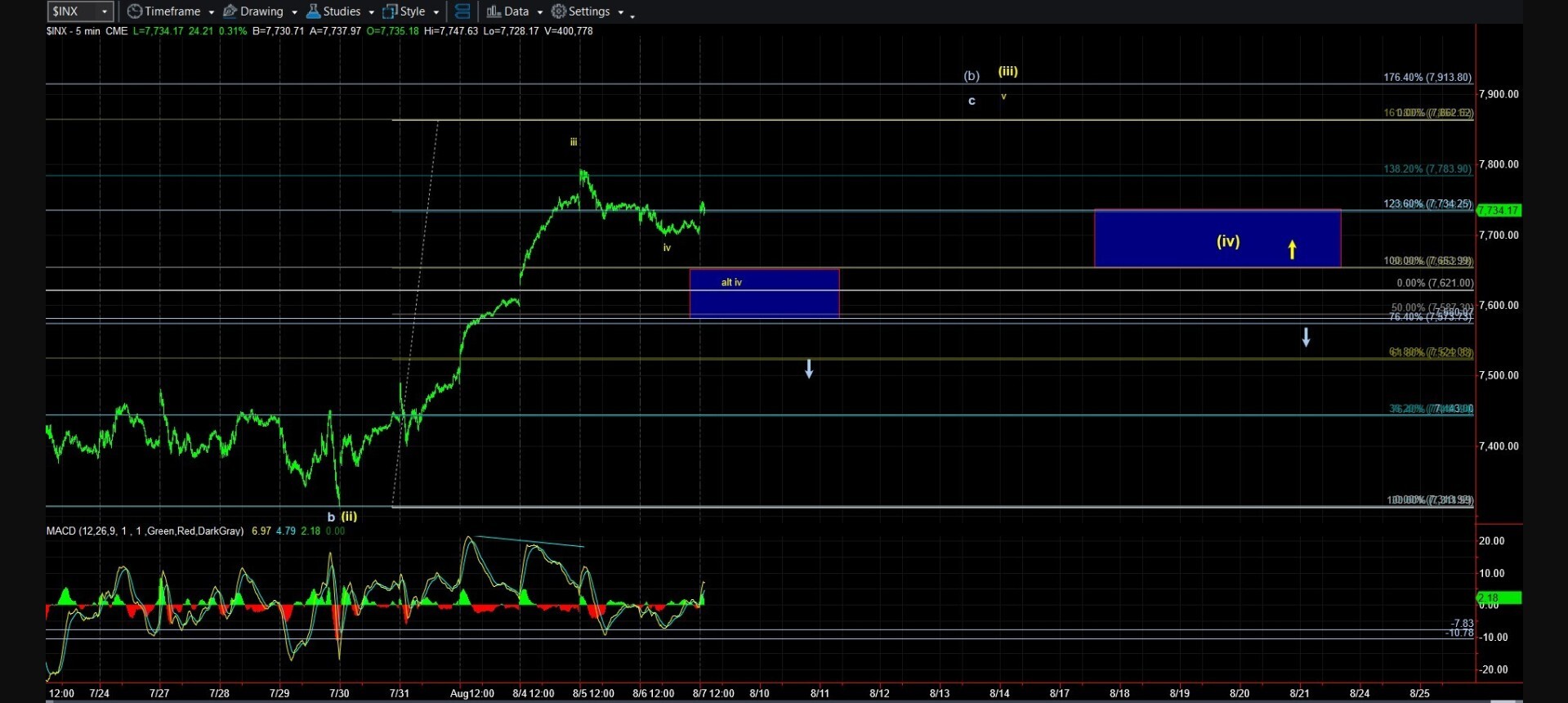Click the "B=7,730.71" bid readout

(x=278, y=31)
